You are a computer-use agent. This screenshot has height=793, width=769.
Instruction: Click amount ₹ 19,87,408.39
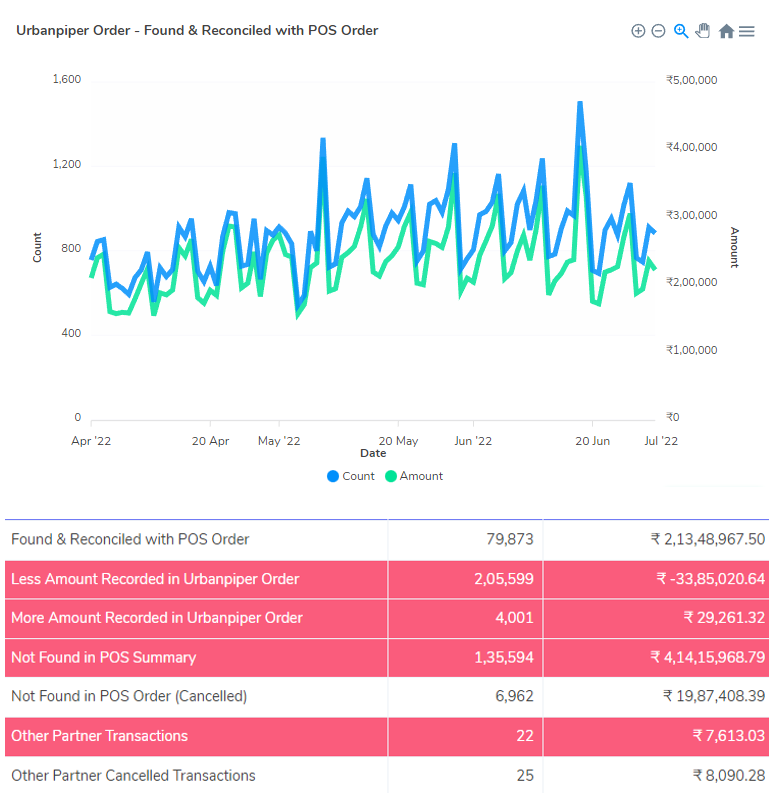(714, 696)
